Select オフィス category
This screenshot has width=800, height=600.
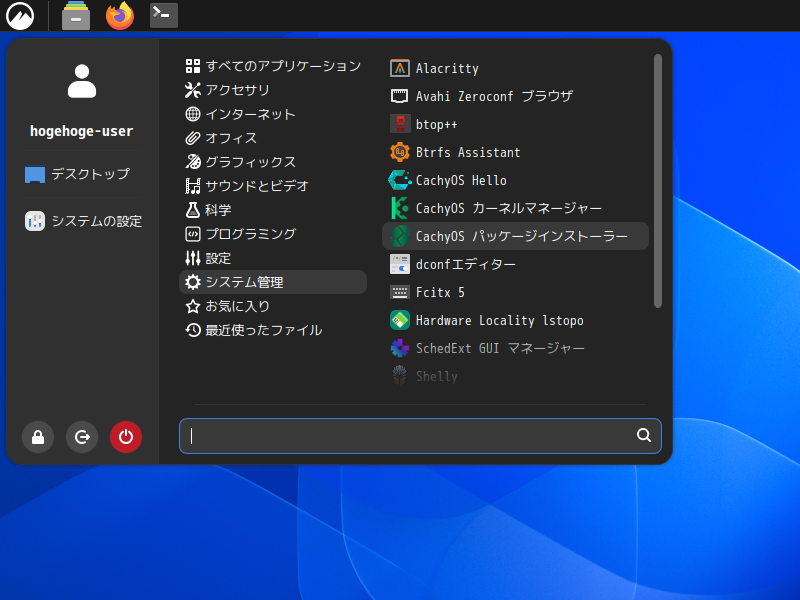[273, 138]
